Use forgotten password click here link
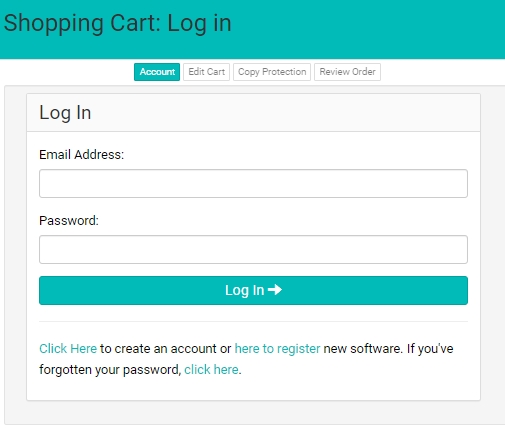This screenshot has height=428, width=505. (x=211, y=370)
